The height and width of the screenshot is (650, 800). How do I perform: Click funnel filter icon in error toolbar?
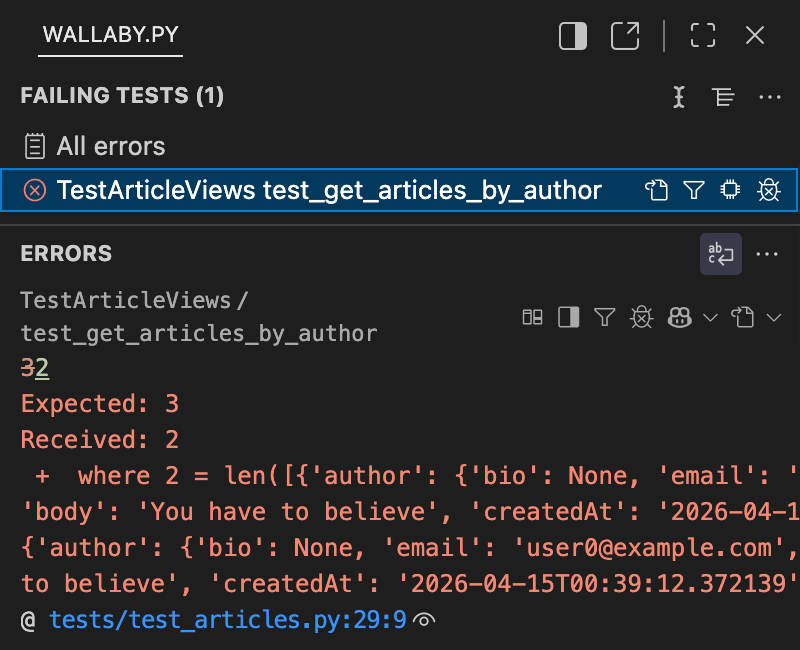coord(605,317)
